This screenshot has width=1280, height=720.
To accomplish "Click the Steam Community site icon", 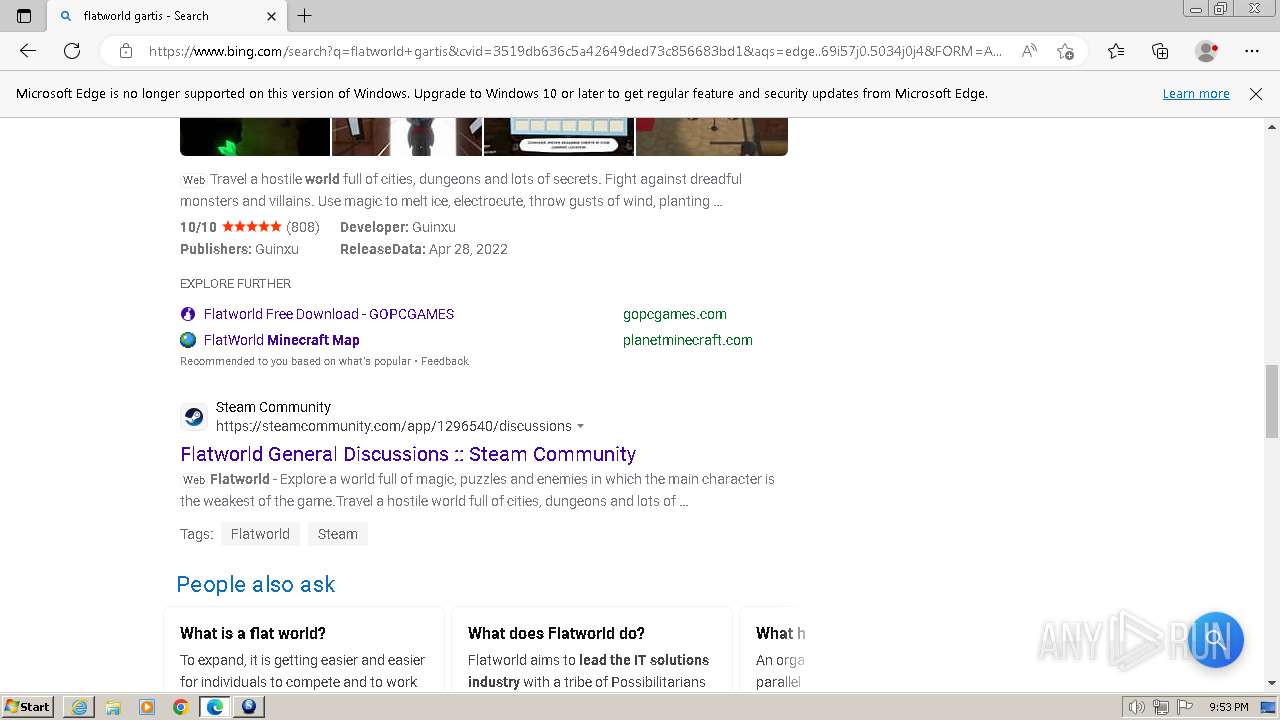I will click(x=194, y=417).
